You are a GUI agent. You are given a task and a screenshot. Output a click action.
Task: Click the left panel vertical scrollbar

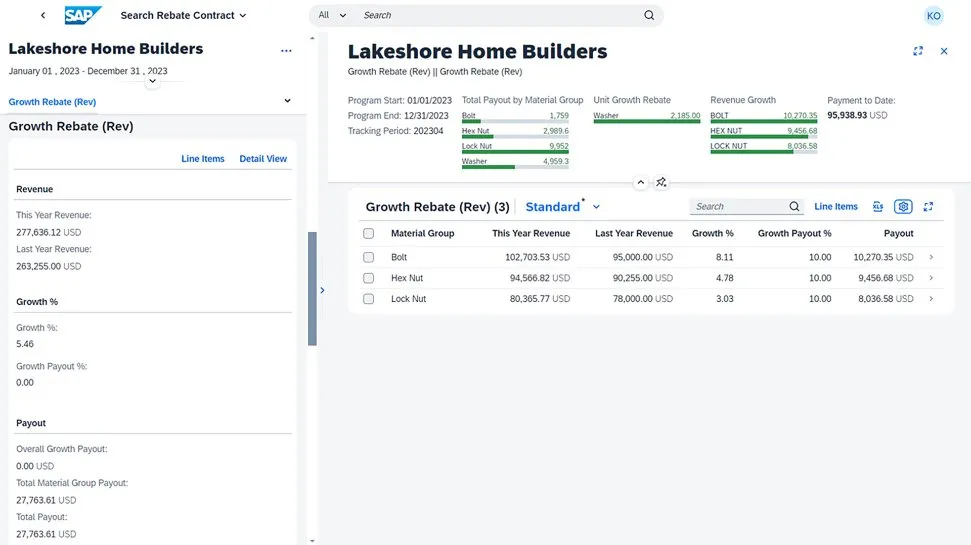click(x=312, y=289)
